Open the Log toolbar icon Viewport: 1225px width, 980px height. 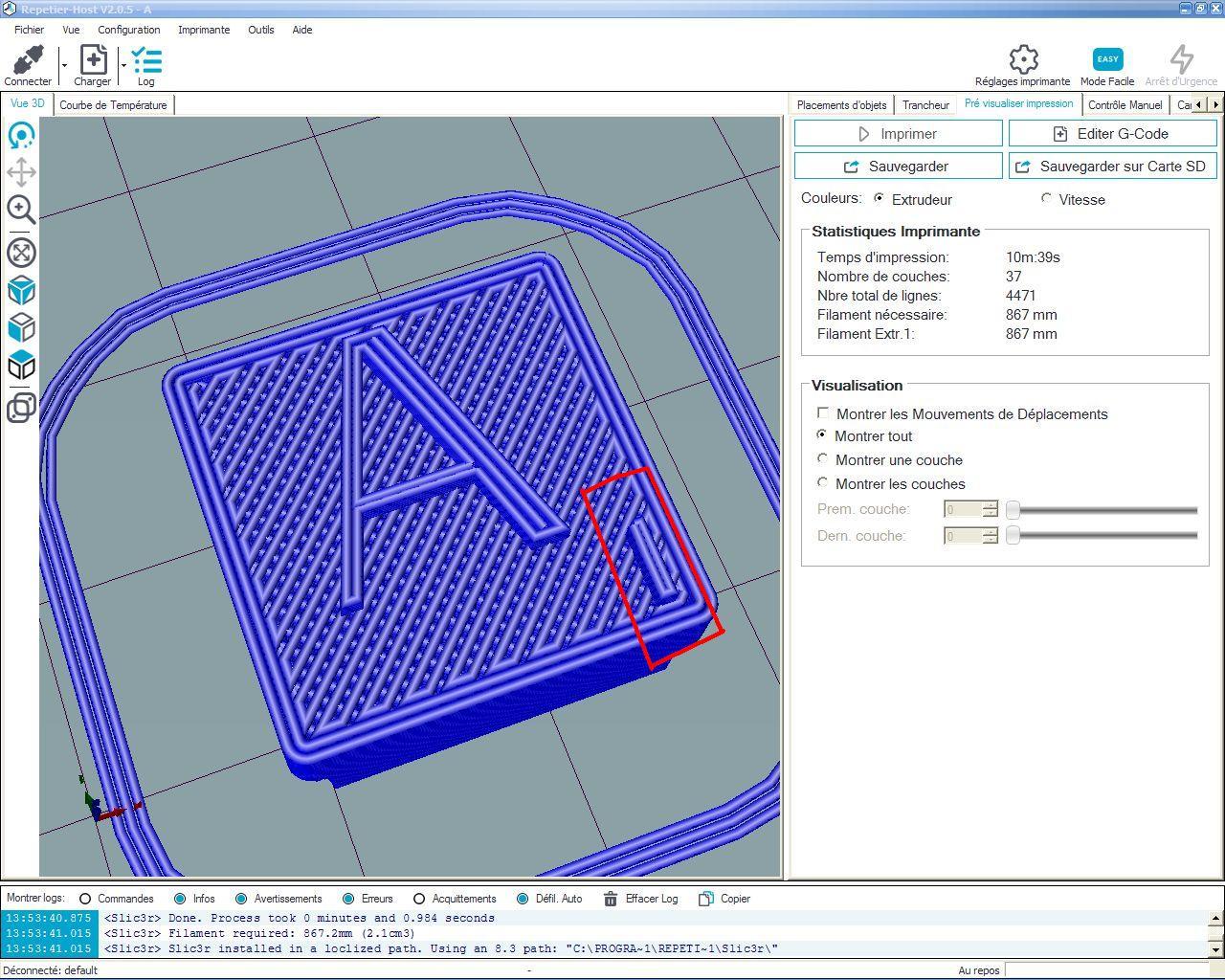[146, 65]
